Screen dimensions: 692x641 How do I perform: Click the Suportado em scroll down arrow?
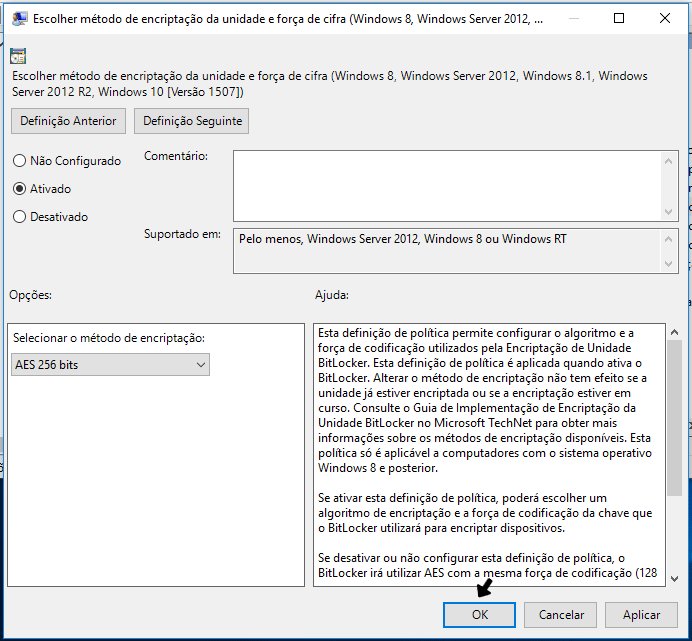click(669, 264)
